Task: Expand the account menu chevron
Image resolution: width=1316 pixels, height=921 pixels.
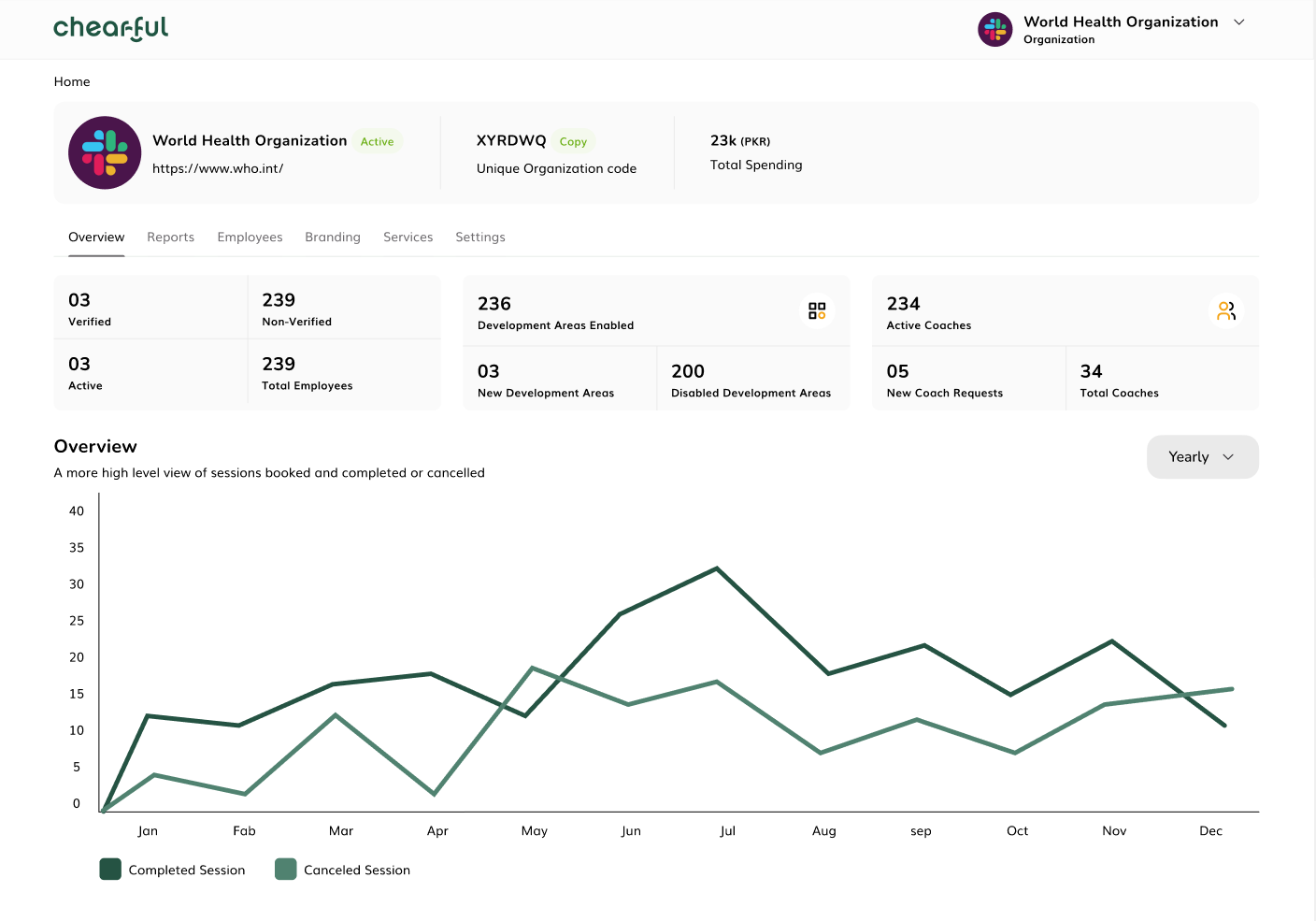Action: click(x=1239, y=22)
